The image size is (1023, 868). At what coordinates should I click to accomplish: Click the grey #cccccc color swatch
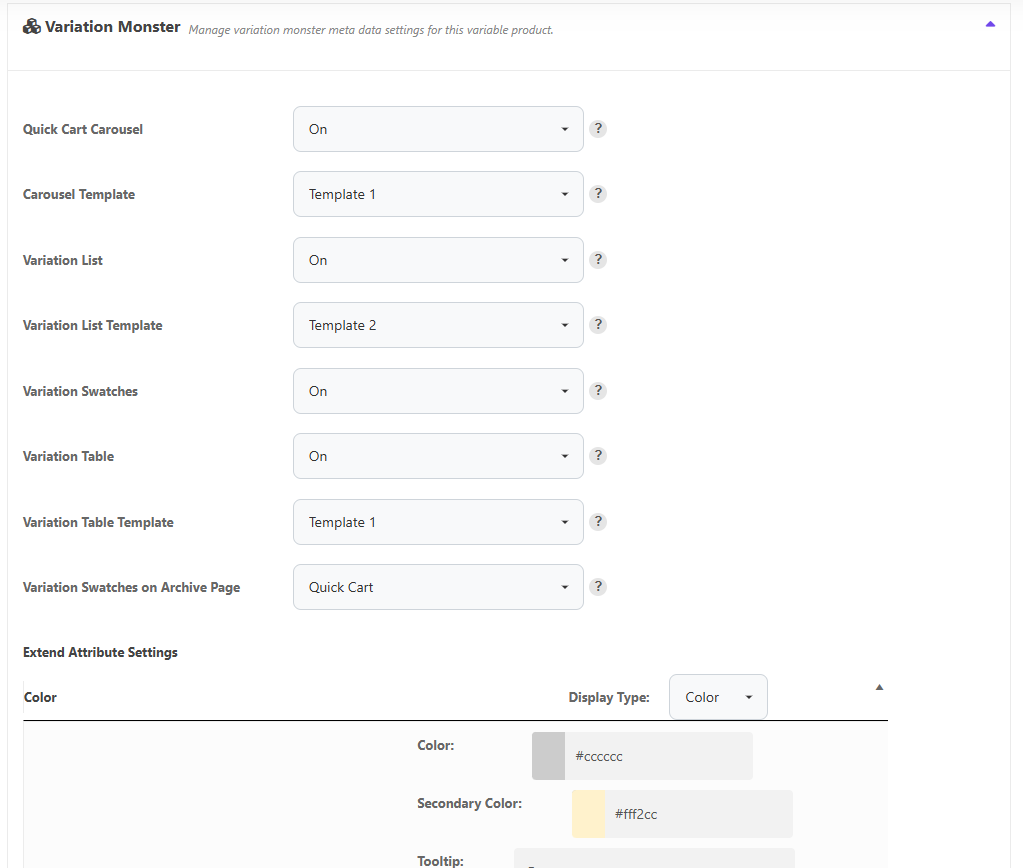tap(548, 756)
